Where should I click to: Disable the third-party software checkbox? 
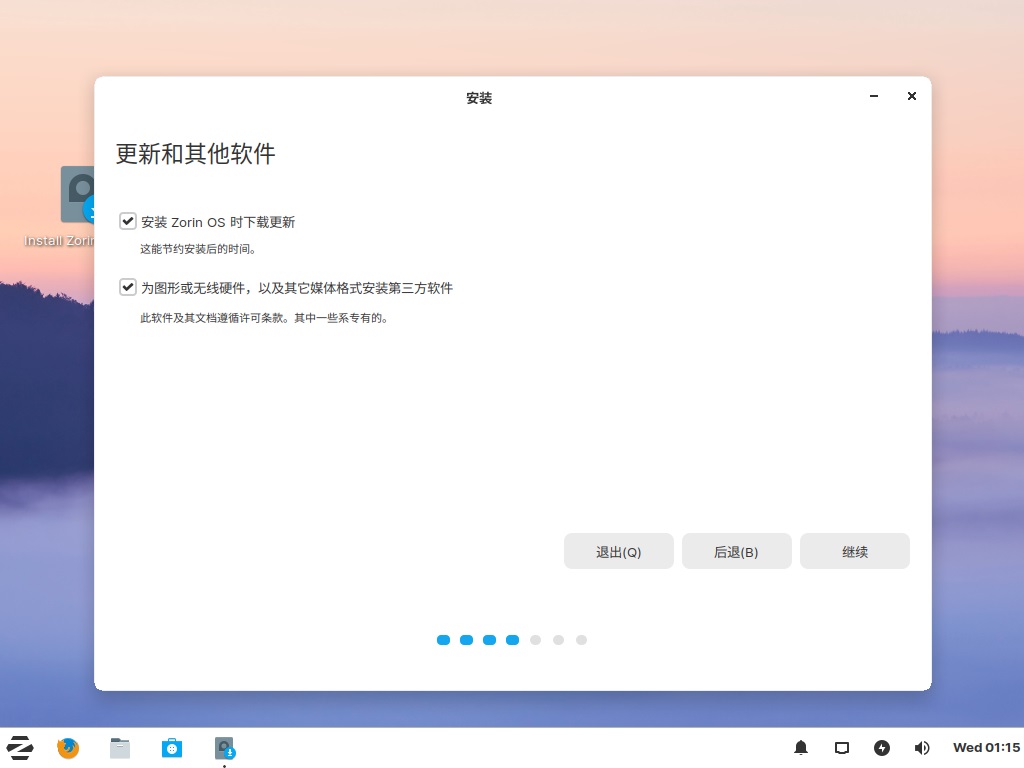click(x=127, y=287)
